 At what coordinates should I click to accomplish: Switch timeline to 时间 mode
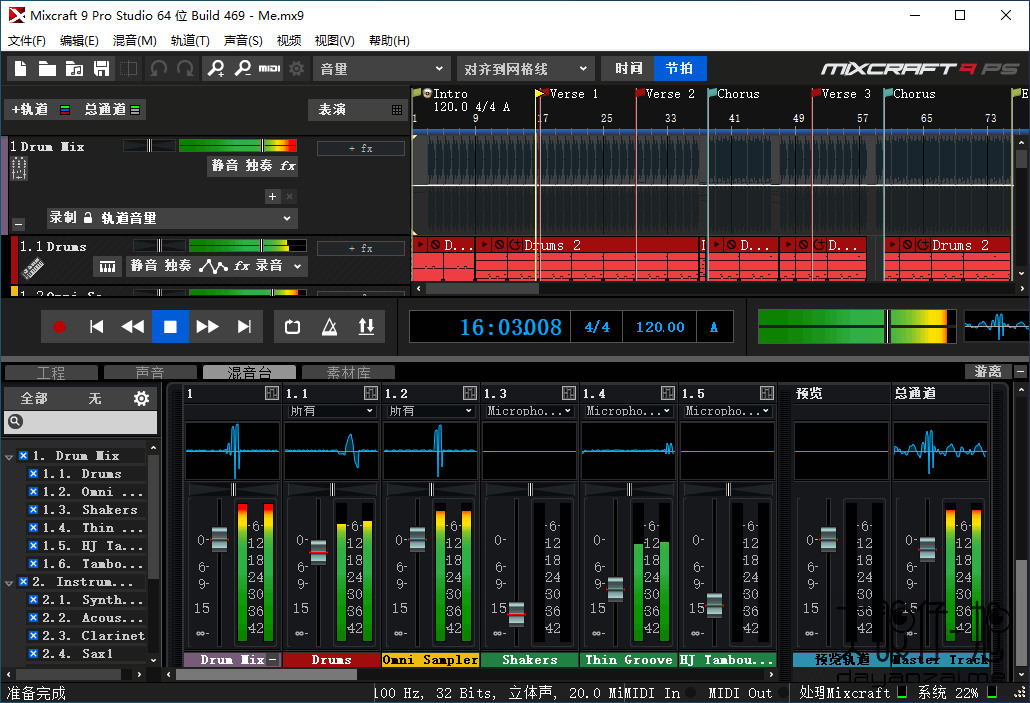point(629,68)
